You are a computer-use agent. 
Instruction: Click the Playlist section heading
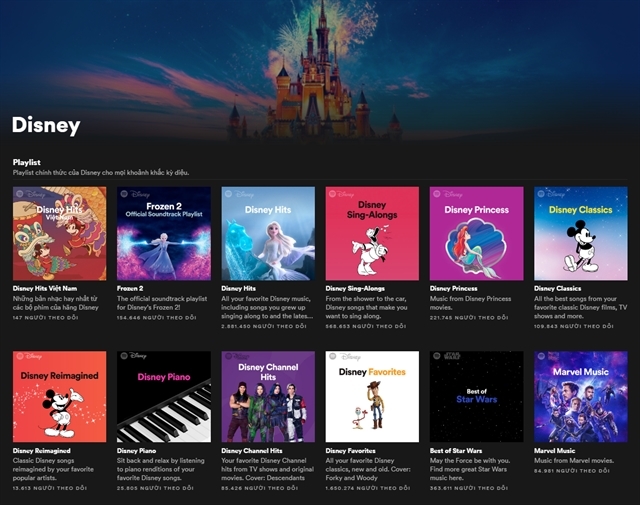click(x=27, y=162)
